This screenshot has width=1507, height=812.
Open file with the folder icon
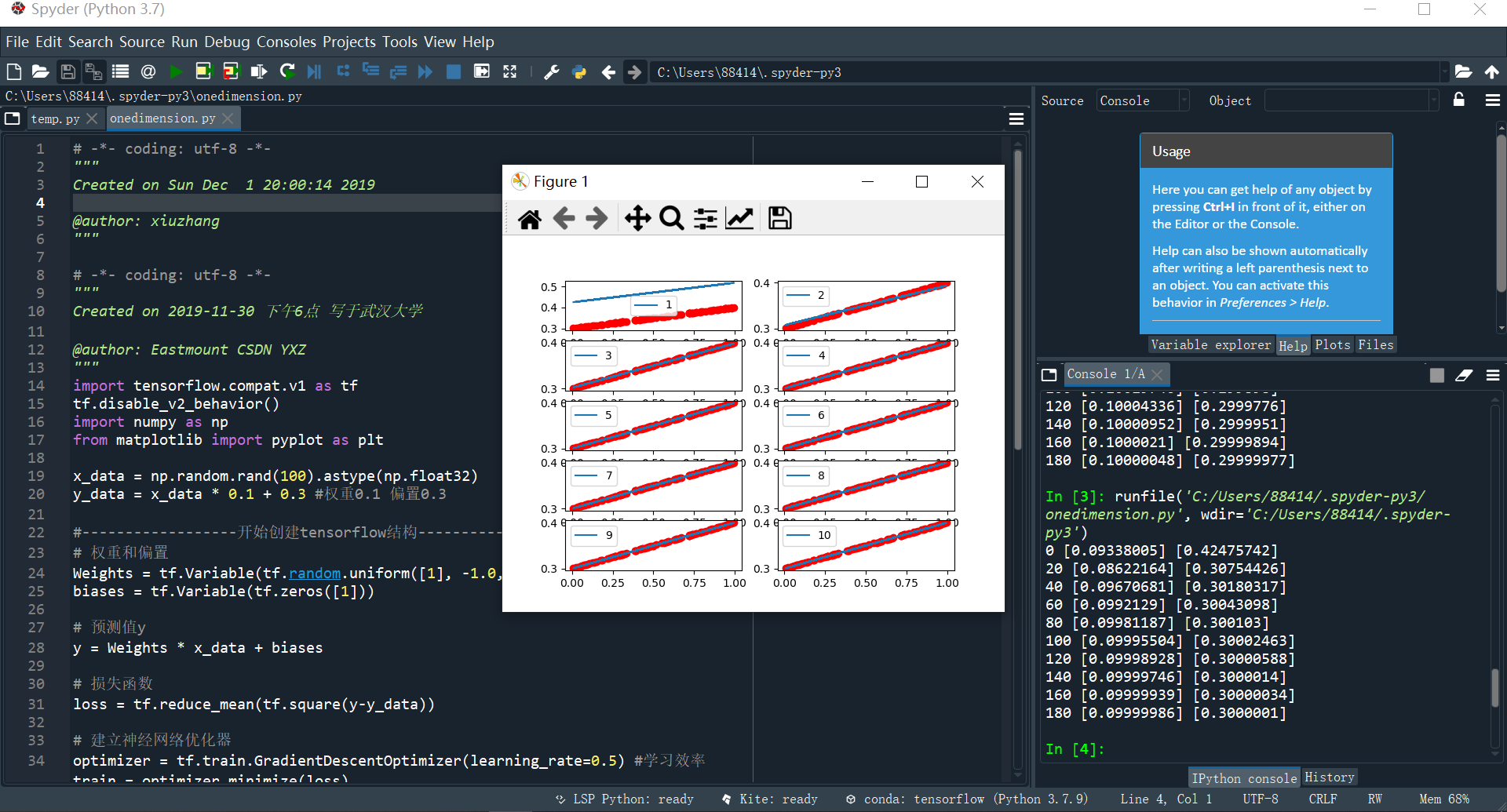pos(40,72)
